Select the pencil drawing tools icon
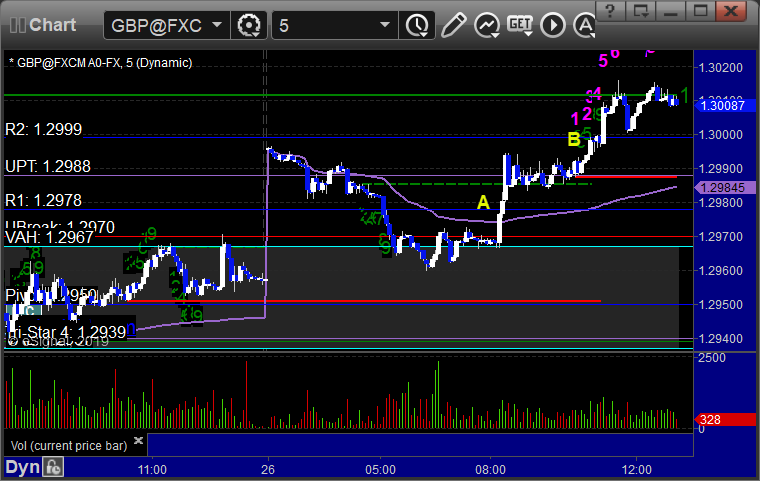760x481 pixels. pyautogui.click(x=454, y=25)
